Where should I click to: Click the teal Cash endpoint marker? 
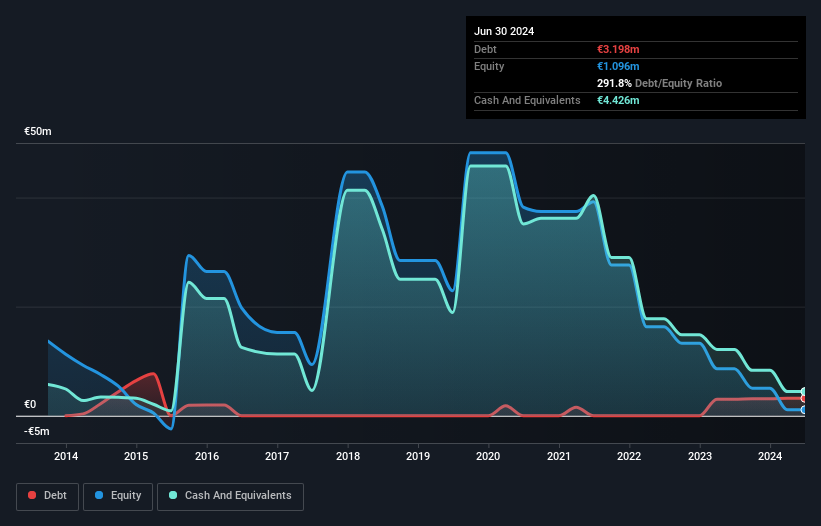point(804,391)
